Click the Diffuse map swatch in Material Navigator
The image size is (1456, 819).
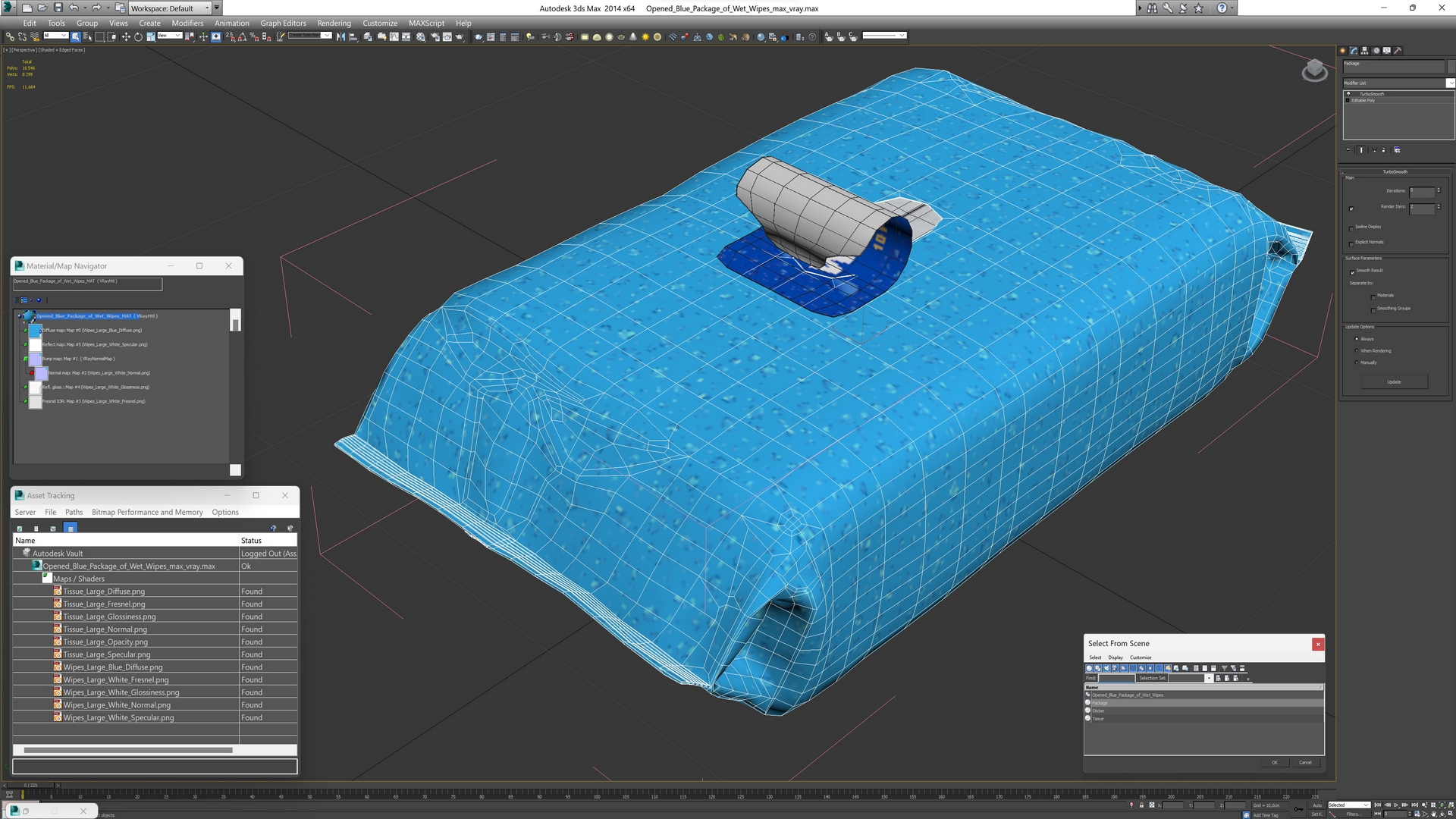pos(35,331)
